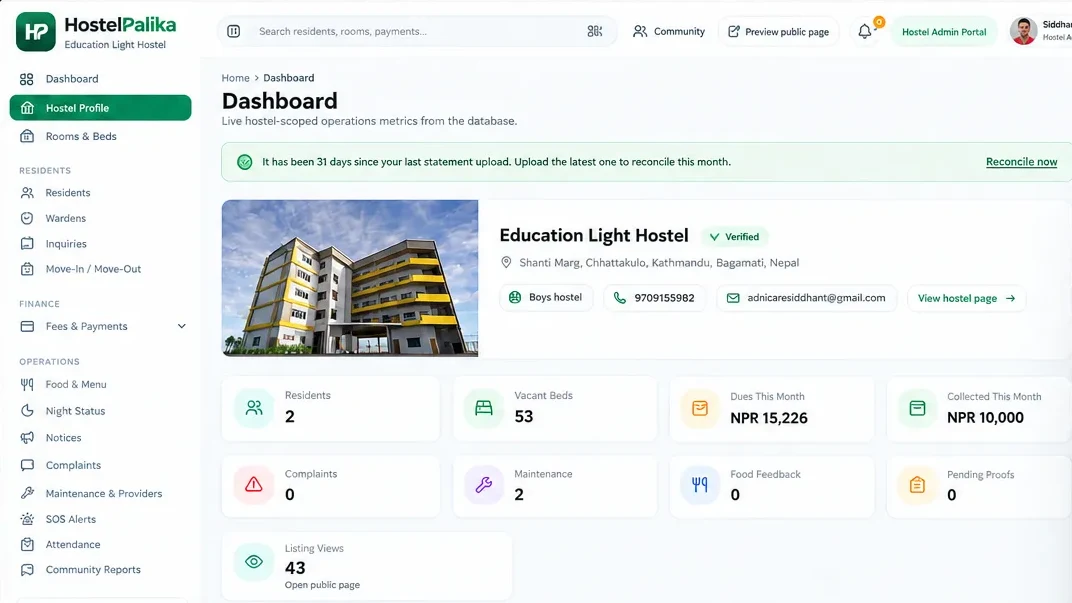The height and width of the screenshot is (603, 1072).
Task: Click the Preview public page external-link icon
Action: [734, 31]
